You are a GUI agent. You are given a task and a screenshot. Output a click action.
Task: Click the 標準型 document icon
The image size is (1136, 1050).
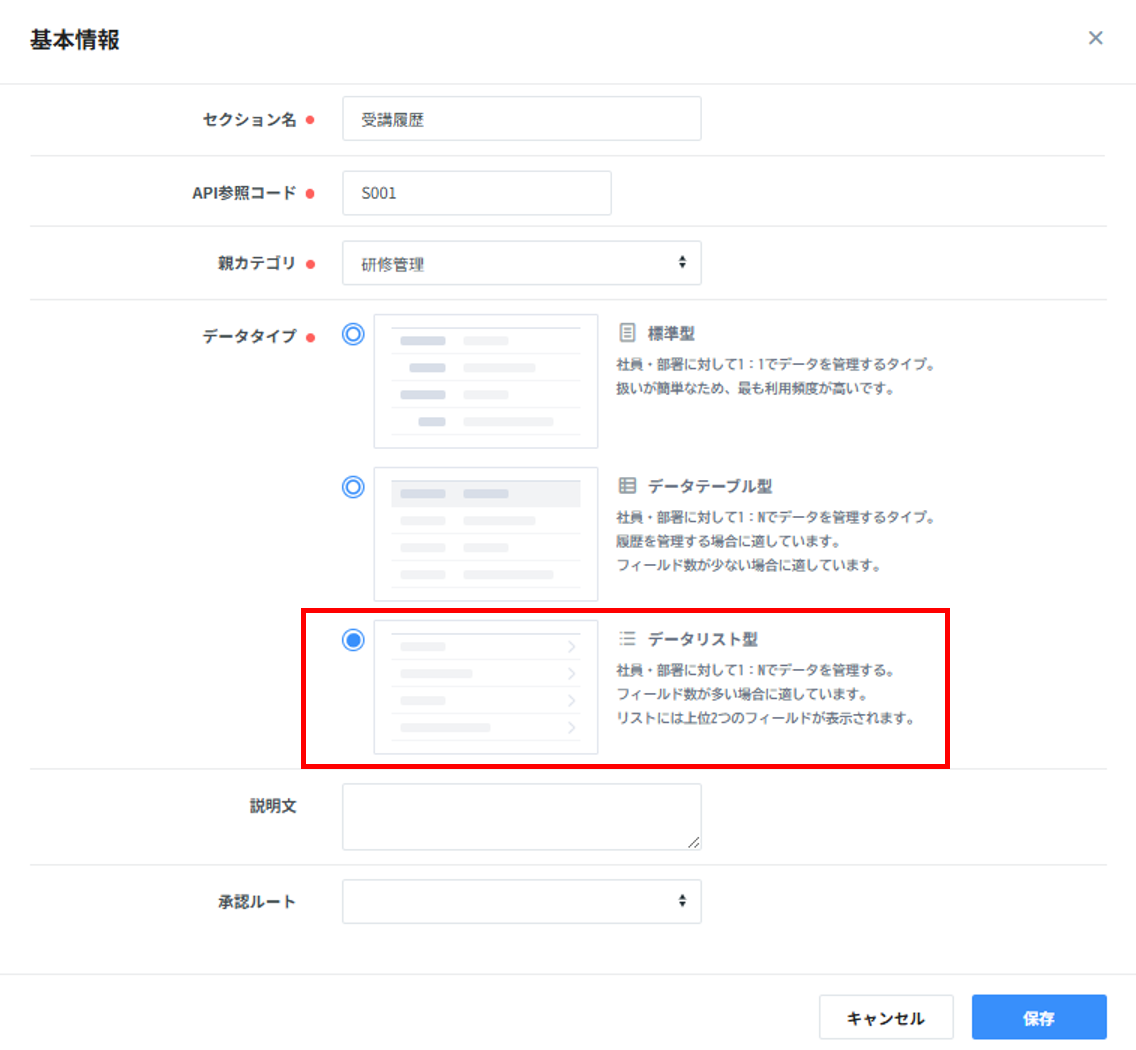click(627, 332)
